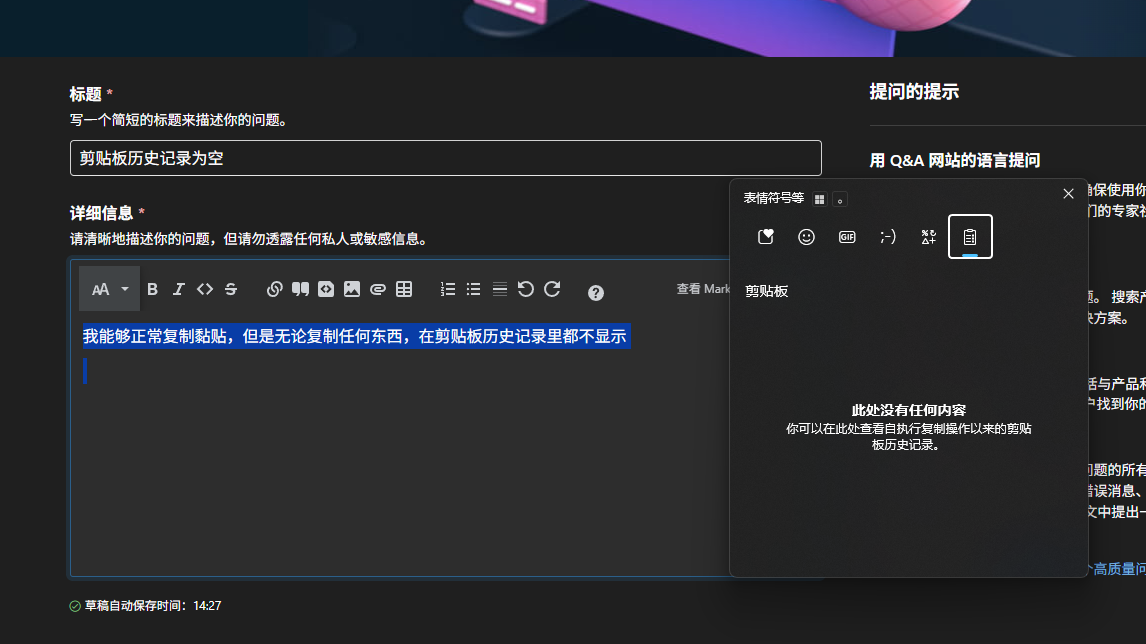Undo the last edit

525,289
